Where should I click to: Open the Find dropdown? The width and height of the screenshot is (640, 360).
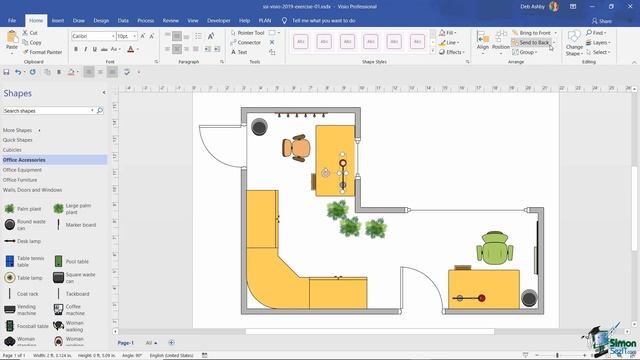point(596,33)
